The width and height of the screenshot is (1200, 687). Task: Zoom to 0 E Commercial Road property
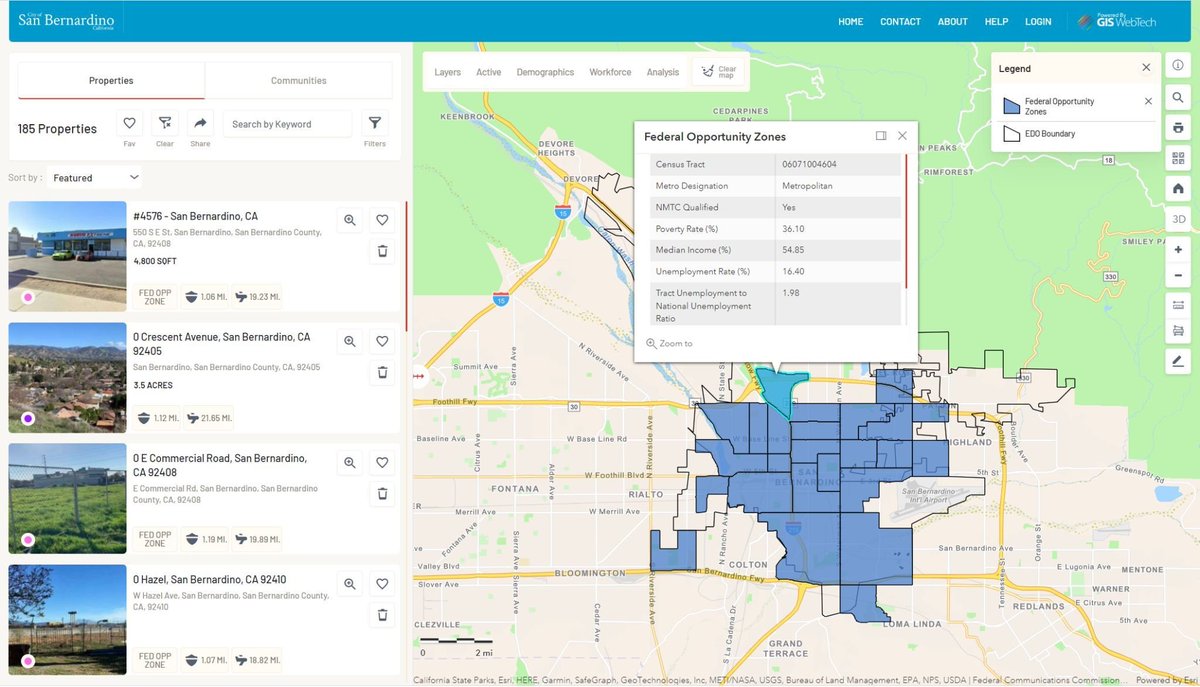[x=350, y=463]
